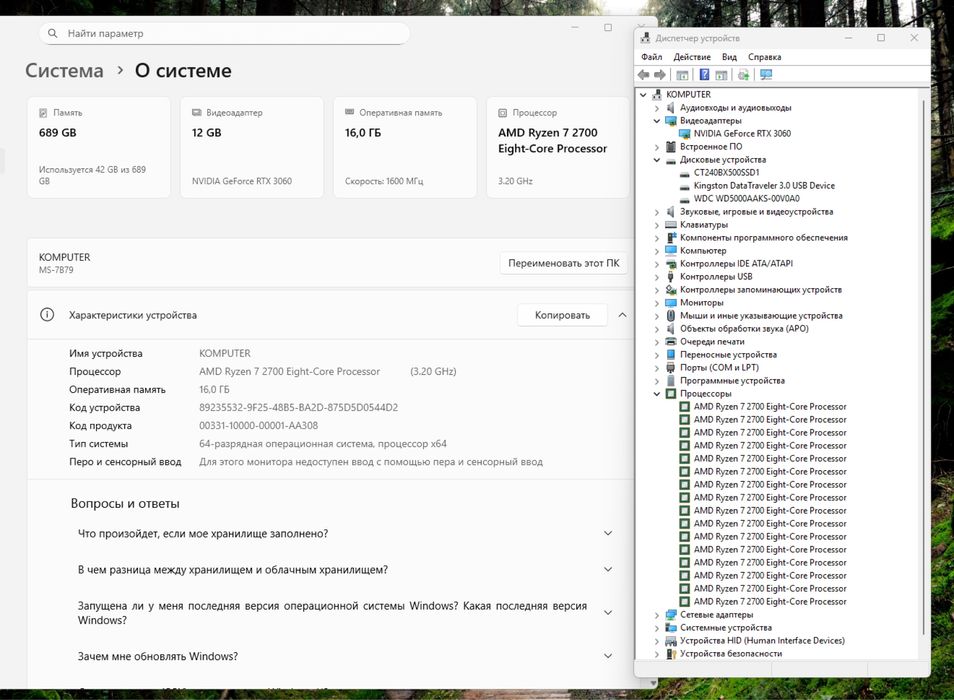Viewport: 954px width, 700px height.
Task: Scan for hardware changes toolbar icon
Action: coord(765,75)
